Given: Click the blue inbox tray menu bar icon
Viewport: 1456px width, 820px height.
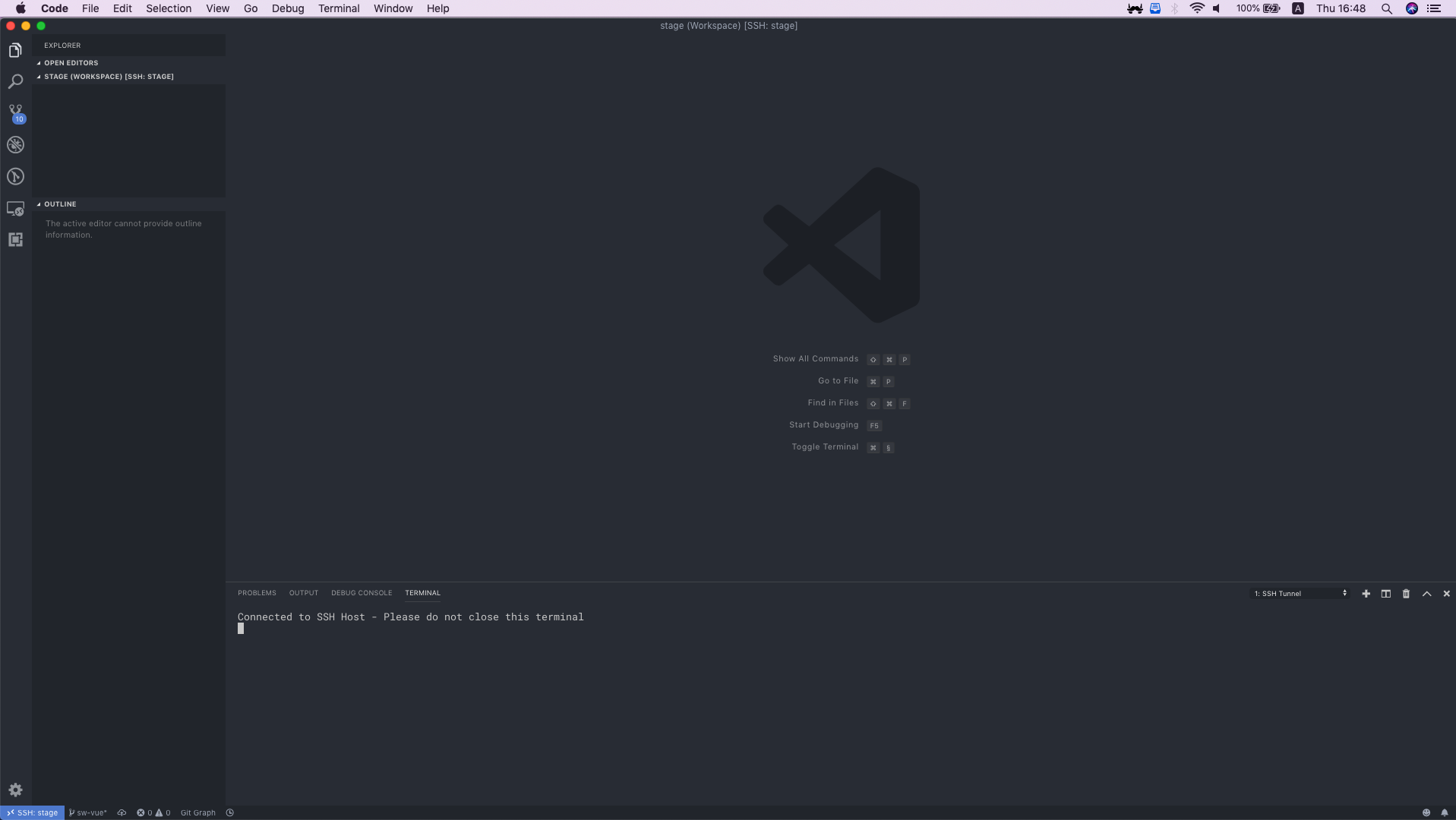Looking at the screenshot, I should 1155,8.
